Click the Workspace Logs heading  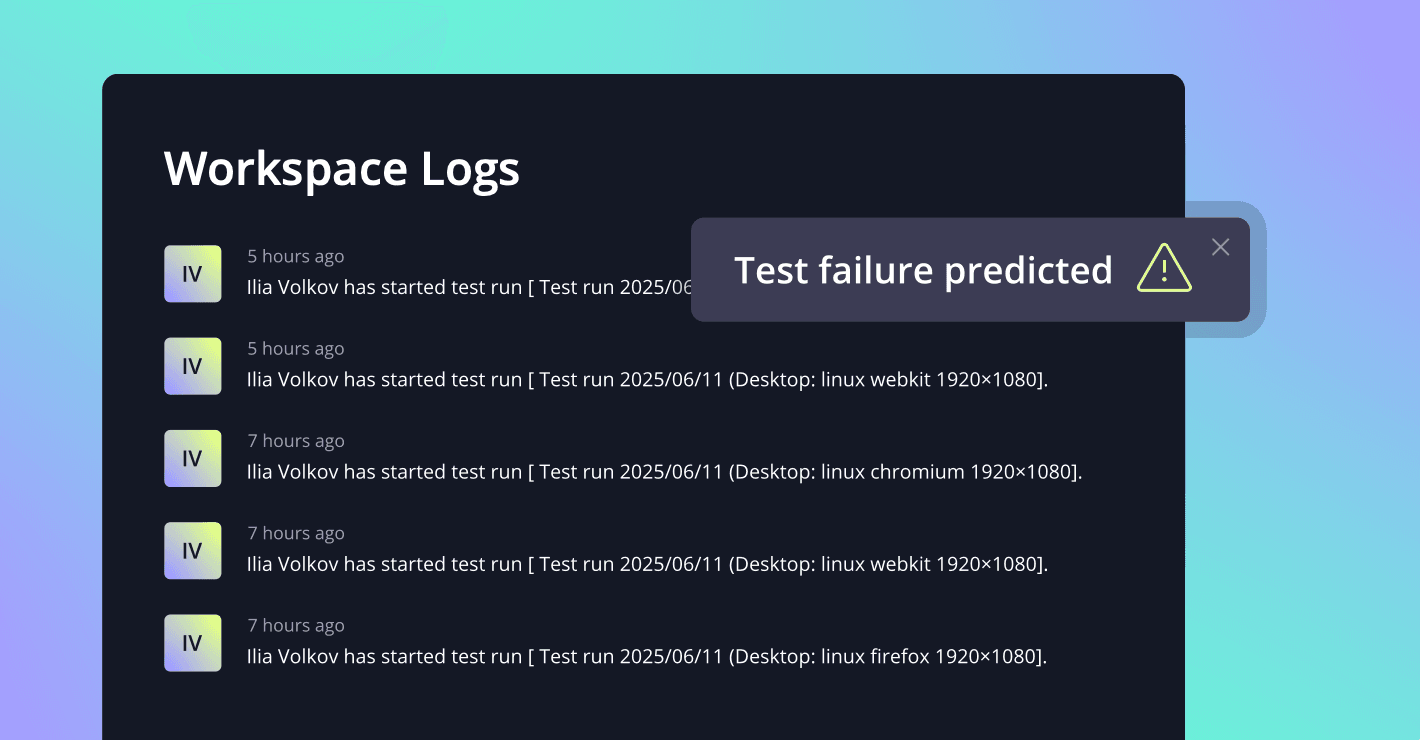(342, 168)
